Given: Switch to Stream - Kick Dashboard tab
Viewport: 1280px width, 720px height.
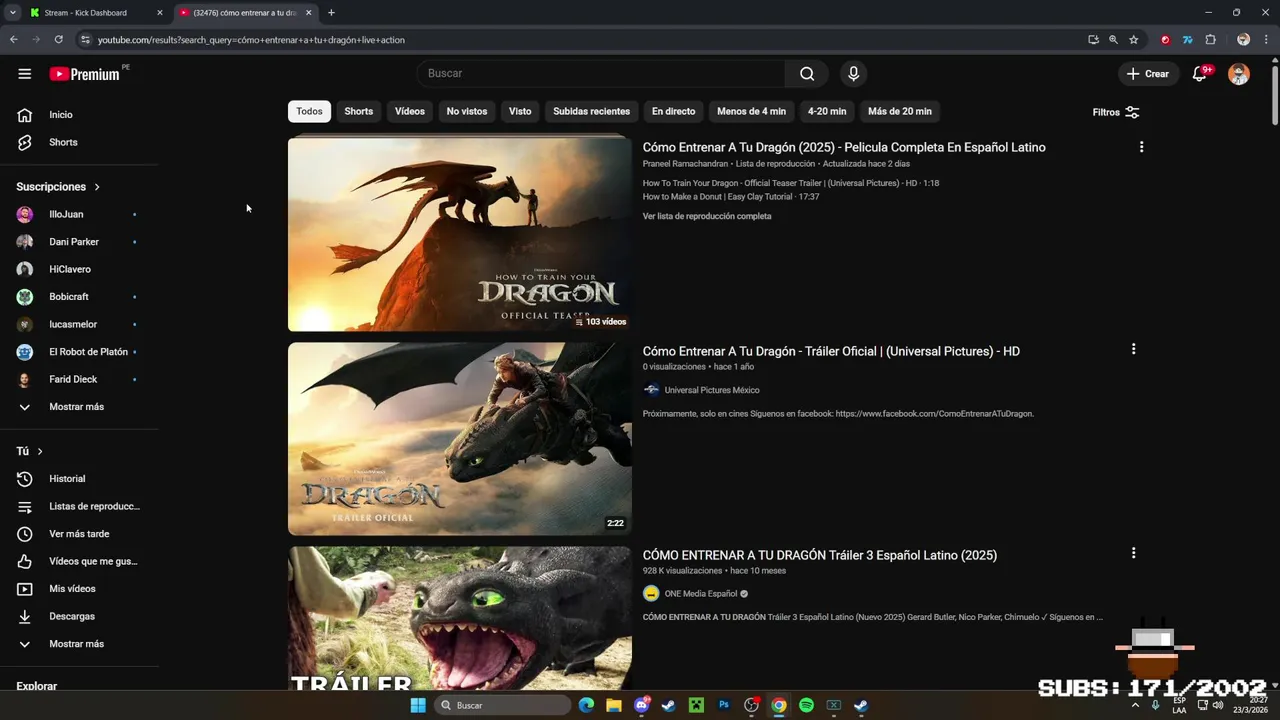Looking at the screenshot, I should [86, 13].
